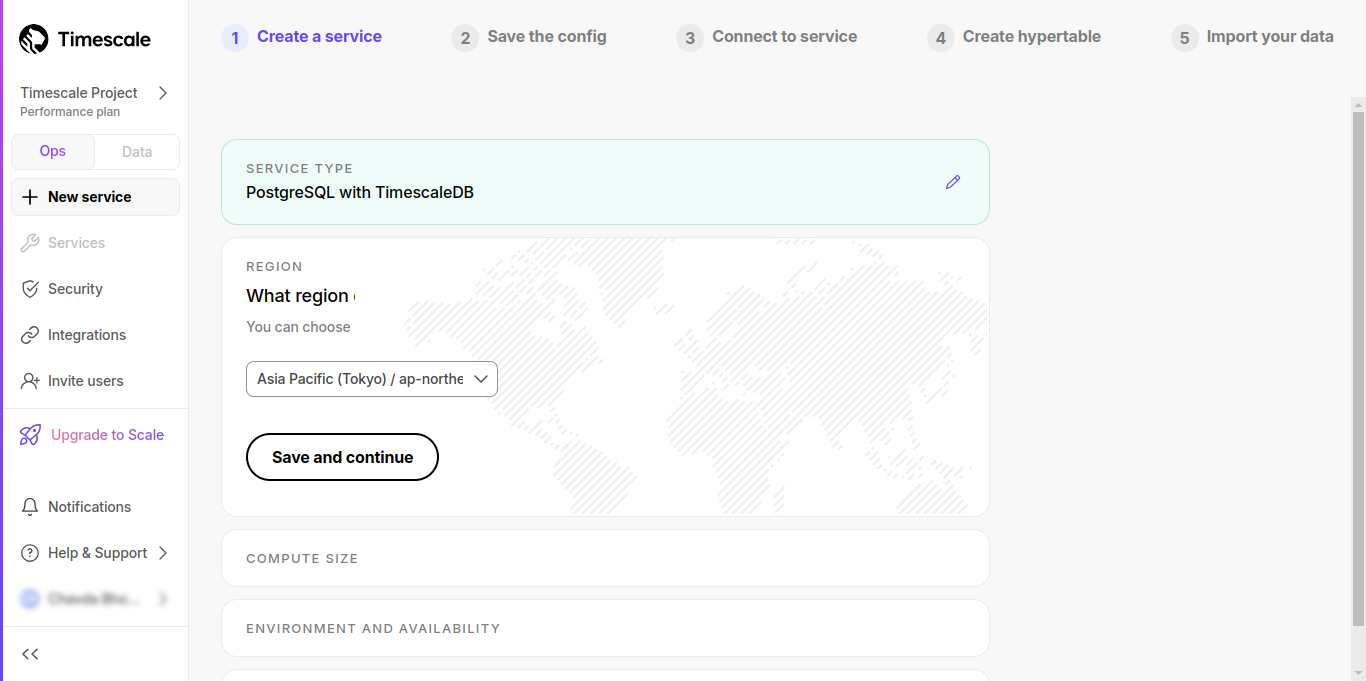Click the Invite users person icon
The height and width of the screenshot is (681, 1366).
tap(30, 381)
